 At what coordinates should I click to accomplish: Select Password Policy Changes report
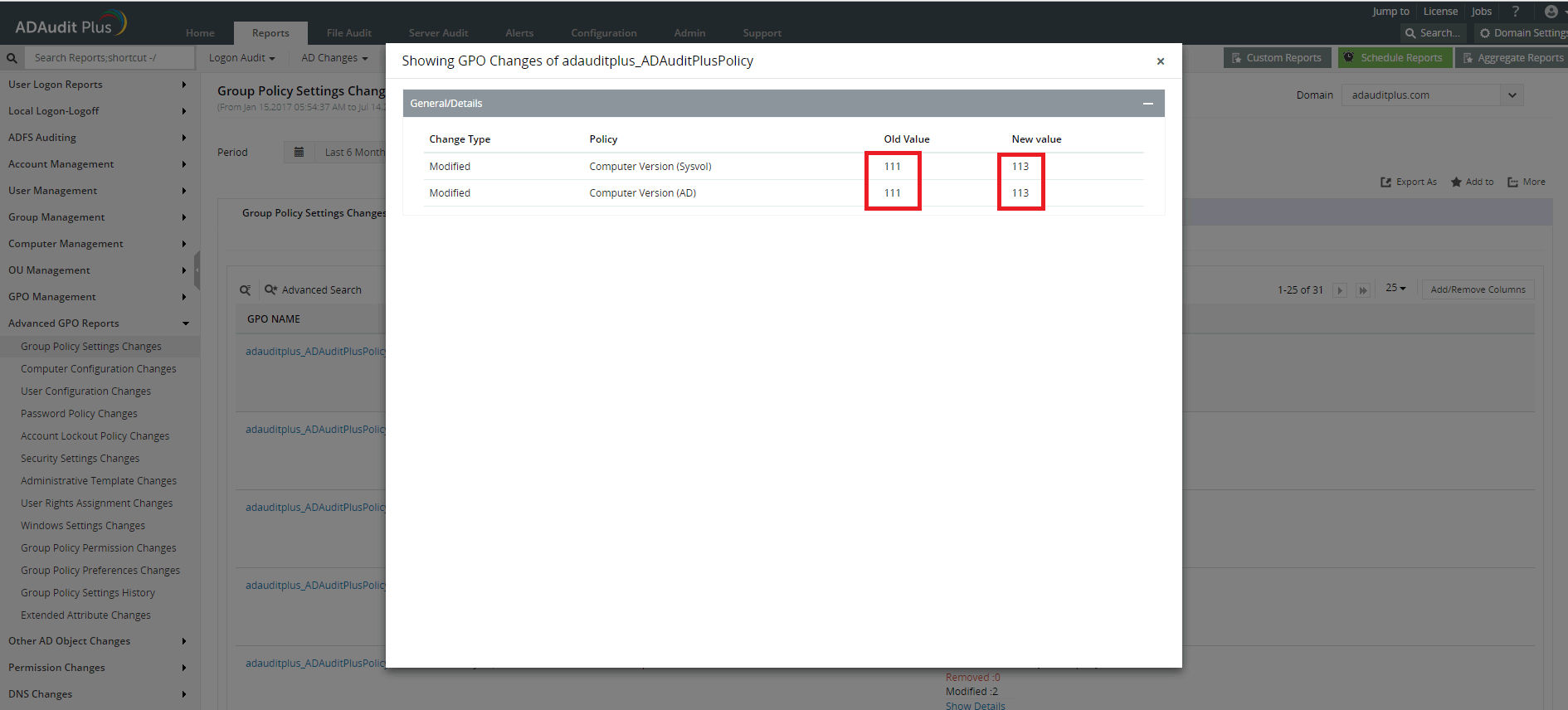[80, 414]
